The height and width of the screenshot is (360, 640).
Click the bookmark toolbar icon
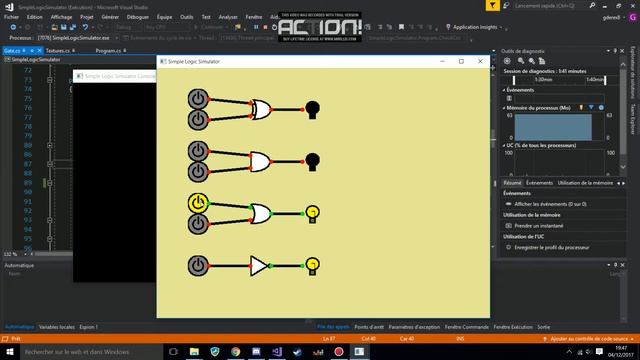click(x=401, y=27)
